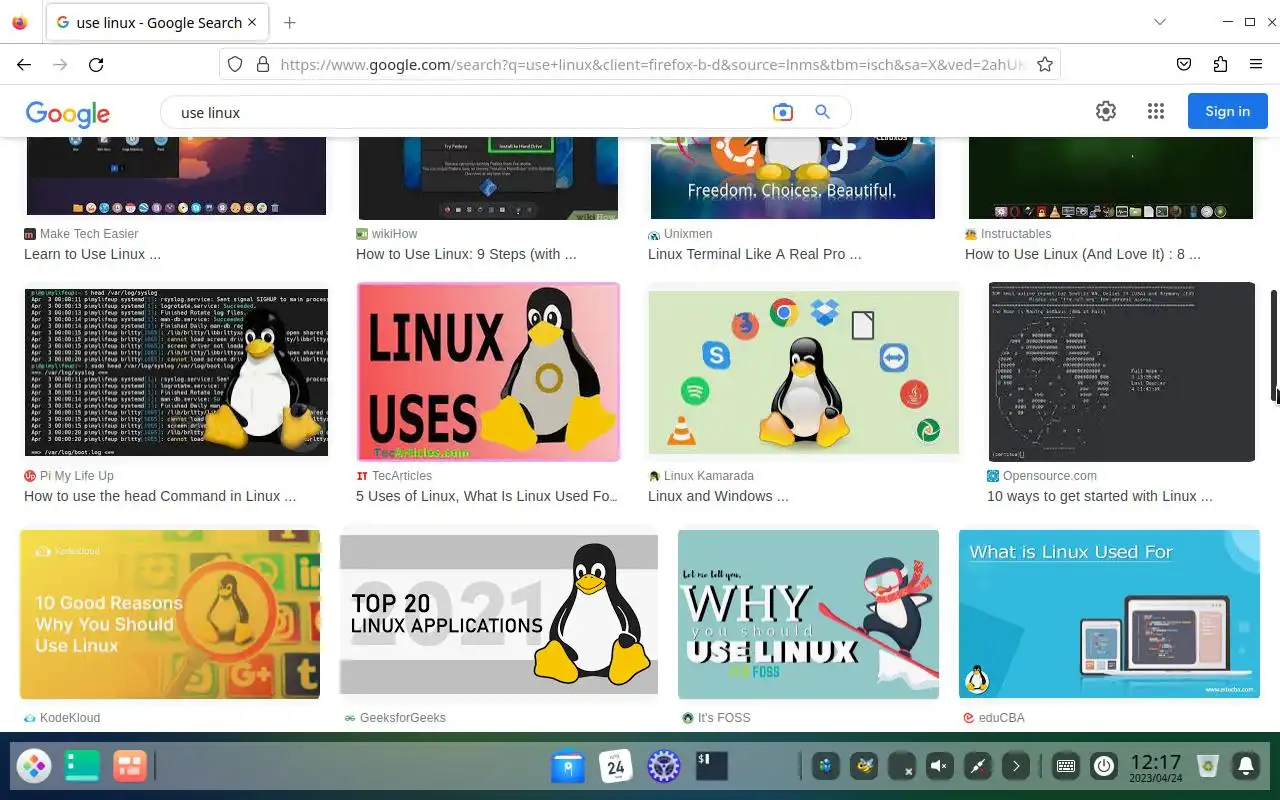The width and height of the screenshot is (1280, 800).
Task: Open the system settings gear in the dock
Action: click(x=663, y=767)
